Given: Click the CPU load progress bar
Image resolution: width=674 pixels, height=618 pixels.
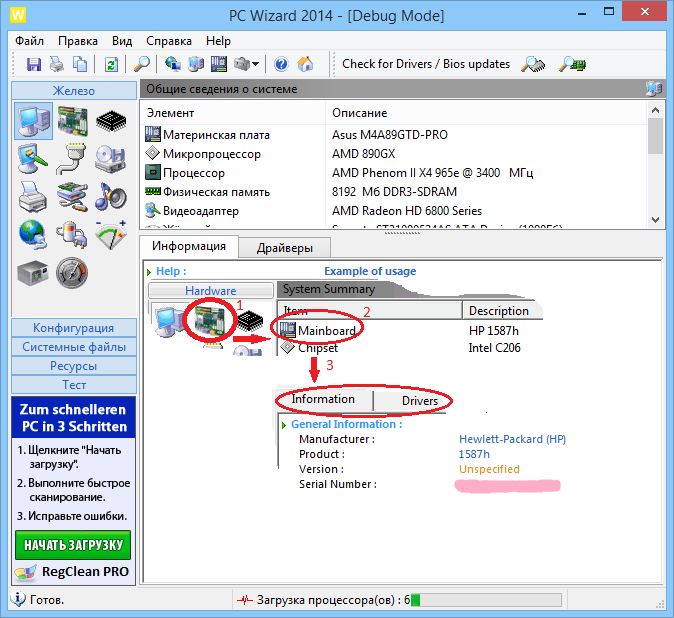Looking at the screenshot, I should [486, 600].
